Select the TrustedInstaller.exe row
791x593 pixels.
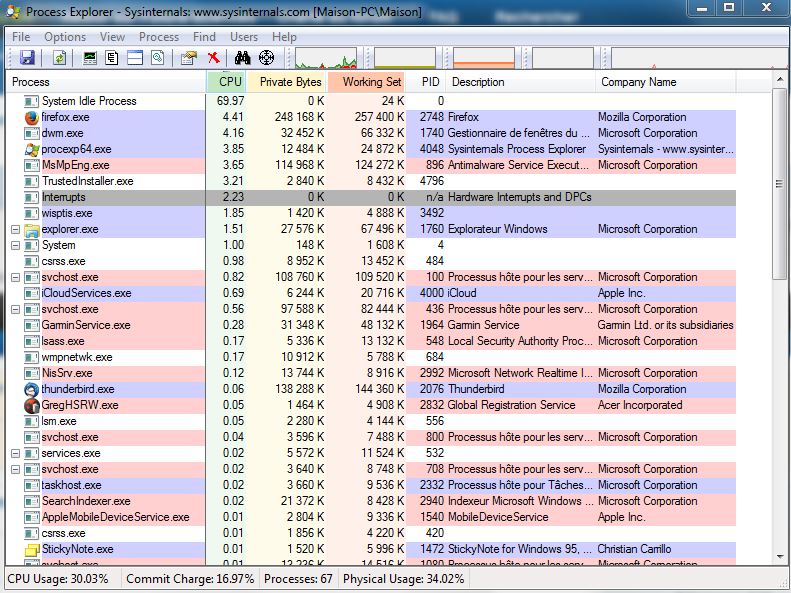pyautogui.click(x=371, y=181)
